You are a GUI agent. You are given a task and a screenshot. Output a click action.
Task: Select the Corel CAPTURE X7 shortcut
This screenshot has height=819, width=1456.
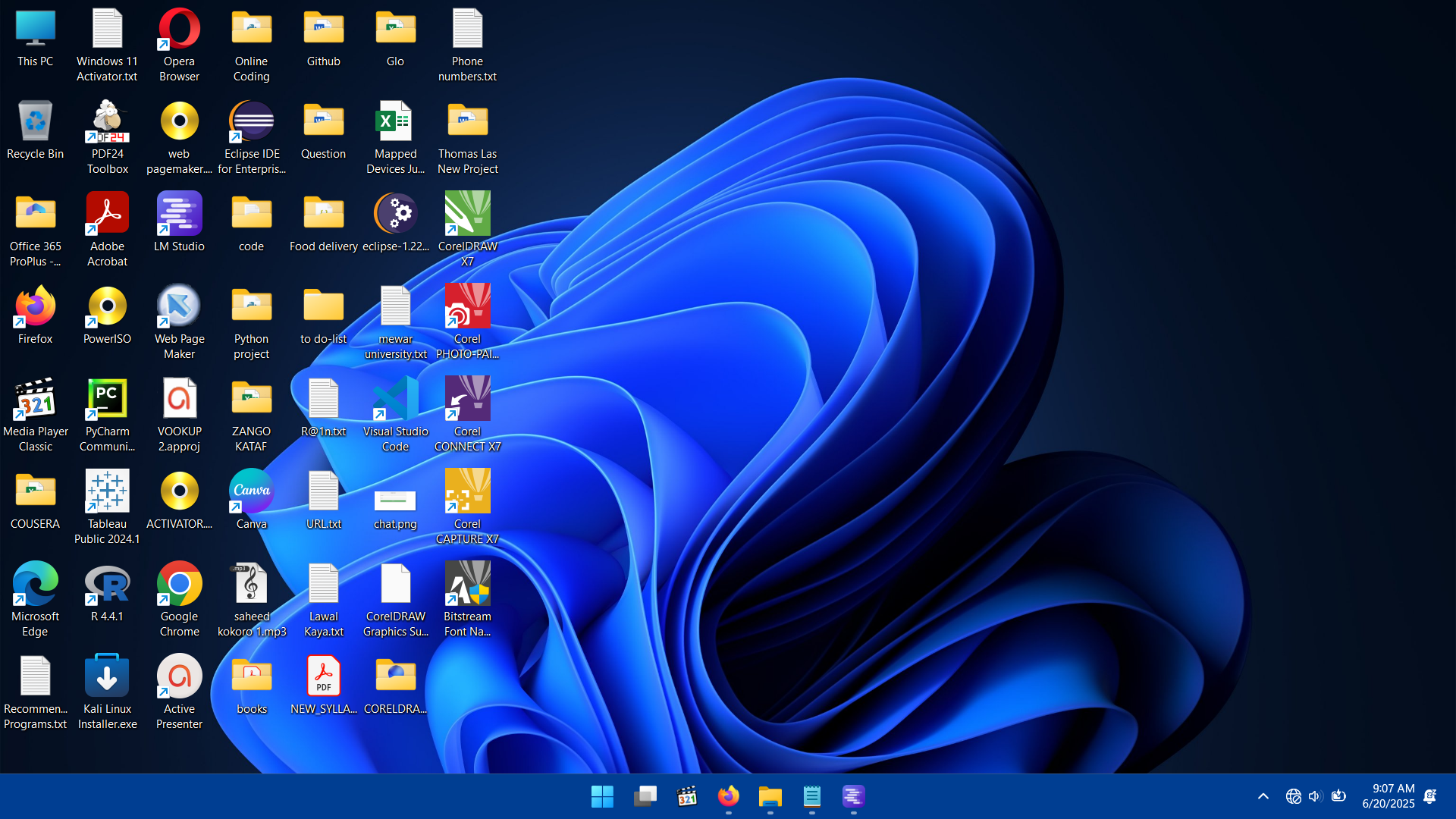468,508
